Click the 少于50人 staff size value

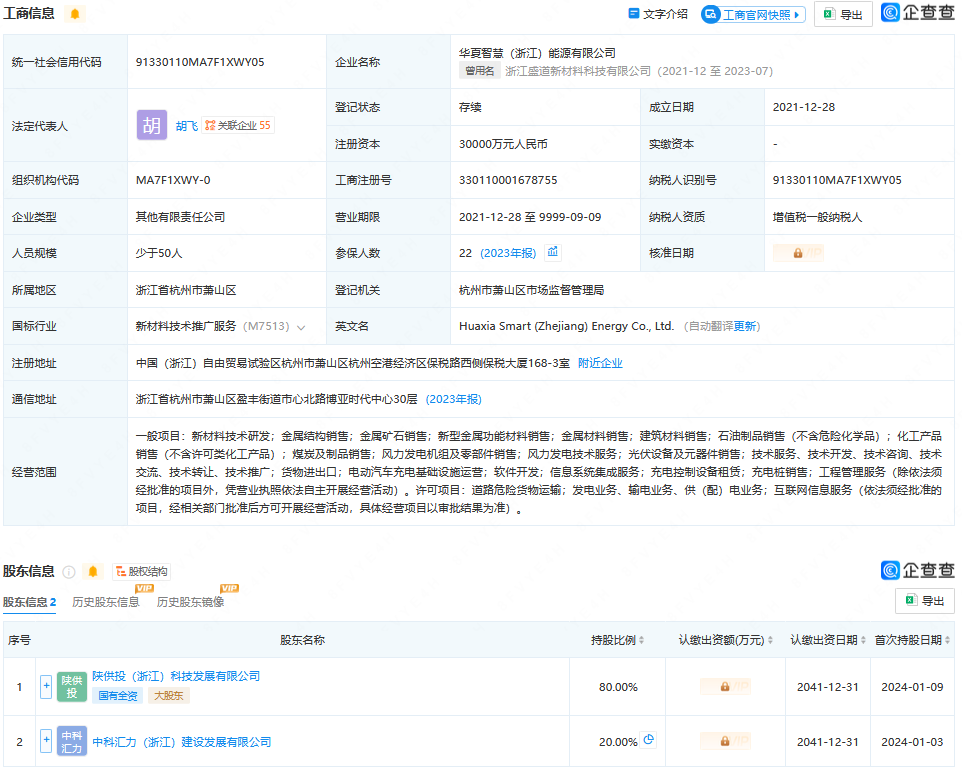(159, 253)
